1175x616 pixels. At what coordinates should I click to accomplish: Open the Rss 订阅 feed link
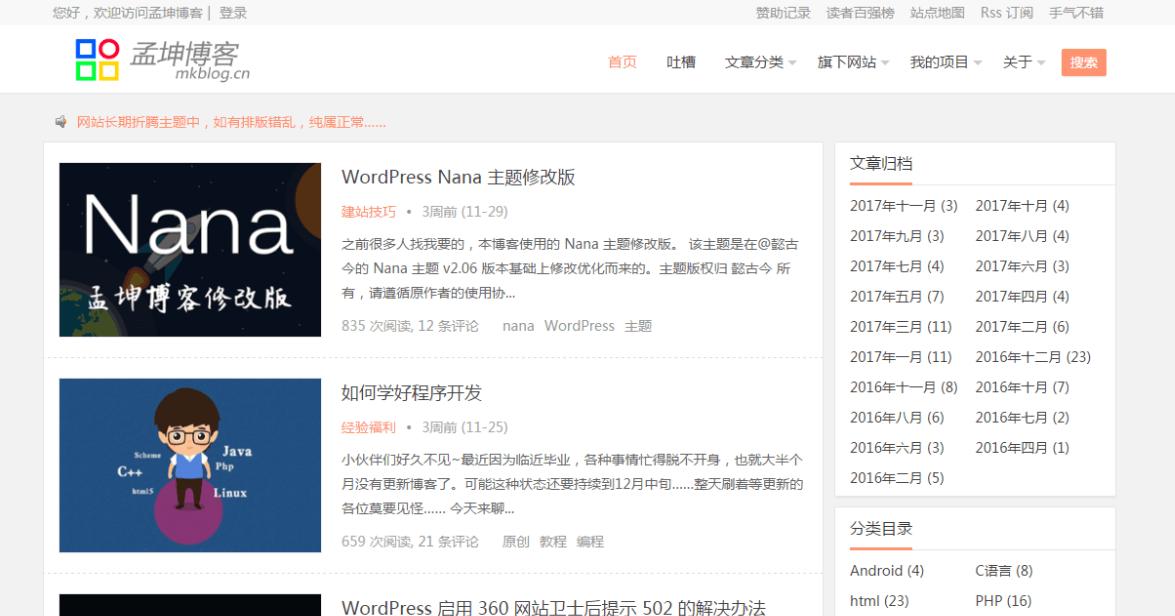[x=1006, y=13]
